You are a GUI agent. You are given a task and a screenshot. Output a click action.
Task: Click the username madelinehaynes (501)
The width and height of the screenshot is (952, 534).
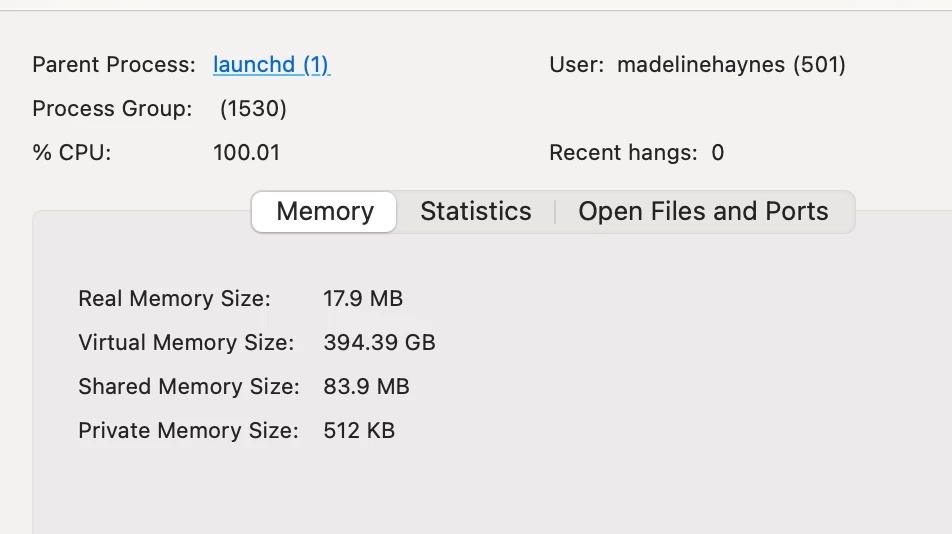(x=731, y=65)
